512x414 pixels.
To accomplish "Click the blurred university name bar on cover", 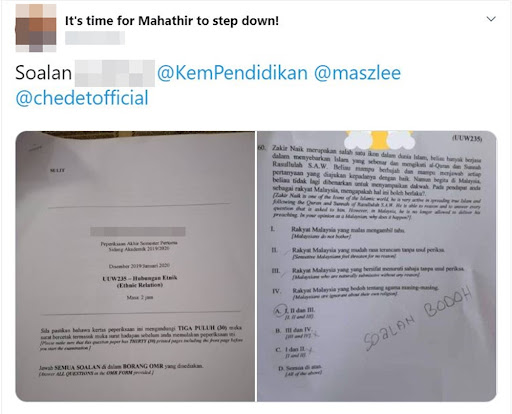I will 138,232.
